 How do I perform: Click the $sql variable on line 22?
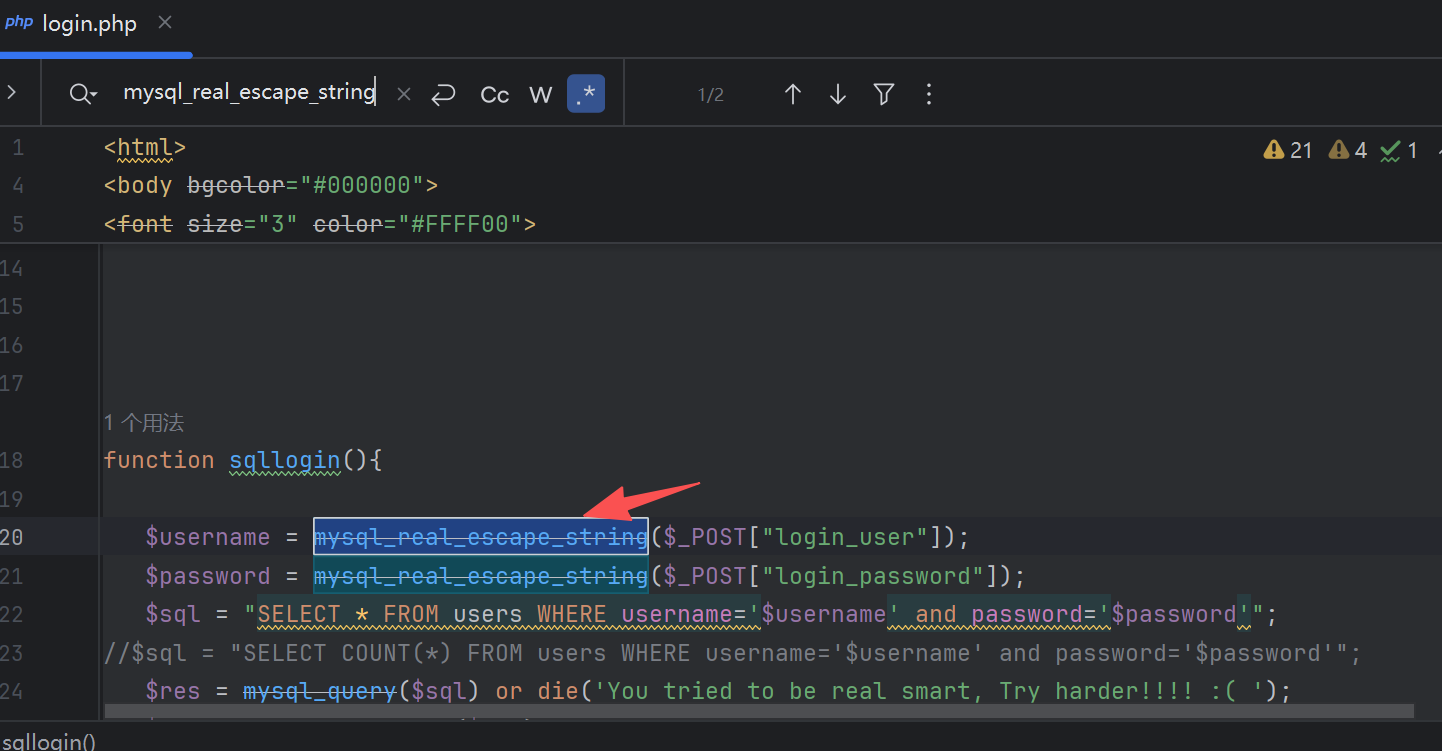tap(173, 614)
